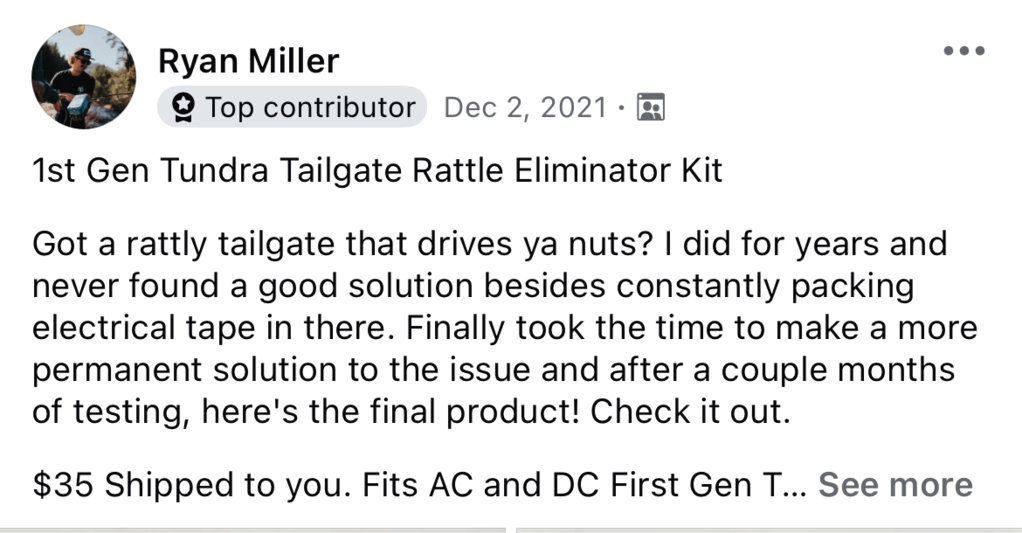
Task: Open the three-dot post options menu
Action: point(964,51)
